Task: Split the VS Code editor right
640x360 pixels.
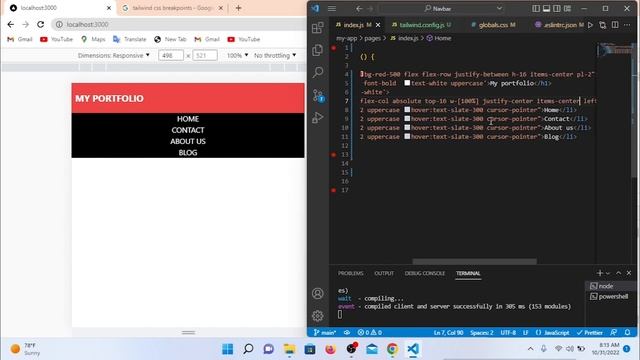Action: click(615, 25)
